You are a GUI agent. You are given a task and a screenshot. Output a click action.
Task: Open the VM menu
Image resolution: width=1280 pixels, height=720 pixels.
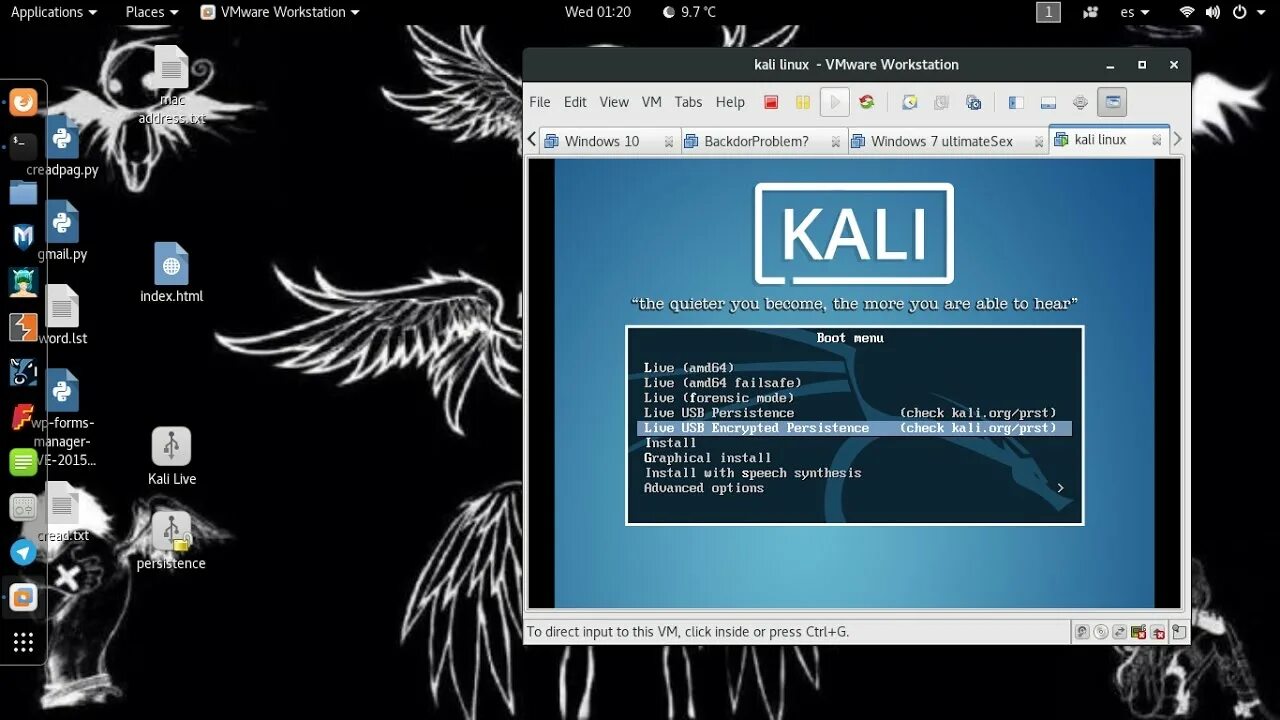[x=652, y=102]
